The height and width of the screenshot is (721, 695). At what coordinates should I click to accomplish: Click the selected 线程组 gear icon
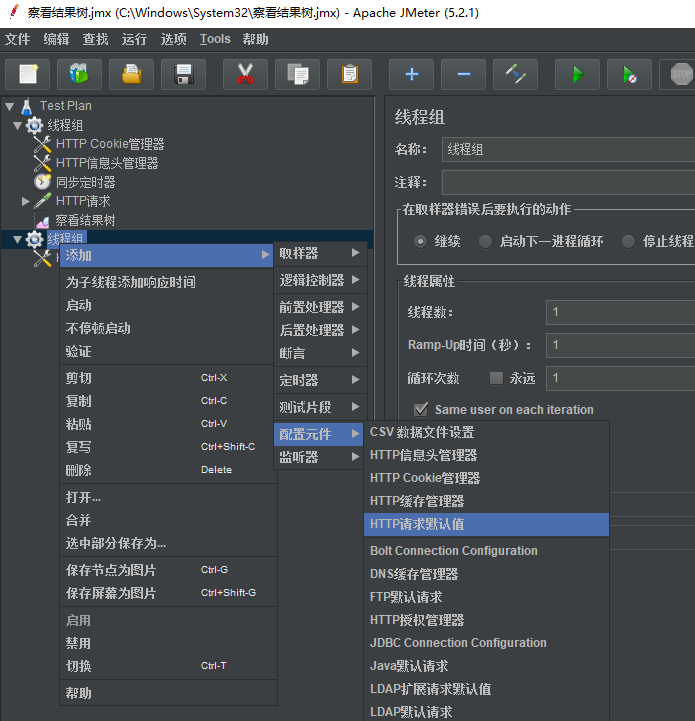34,239
